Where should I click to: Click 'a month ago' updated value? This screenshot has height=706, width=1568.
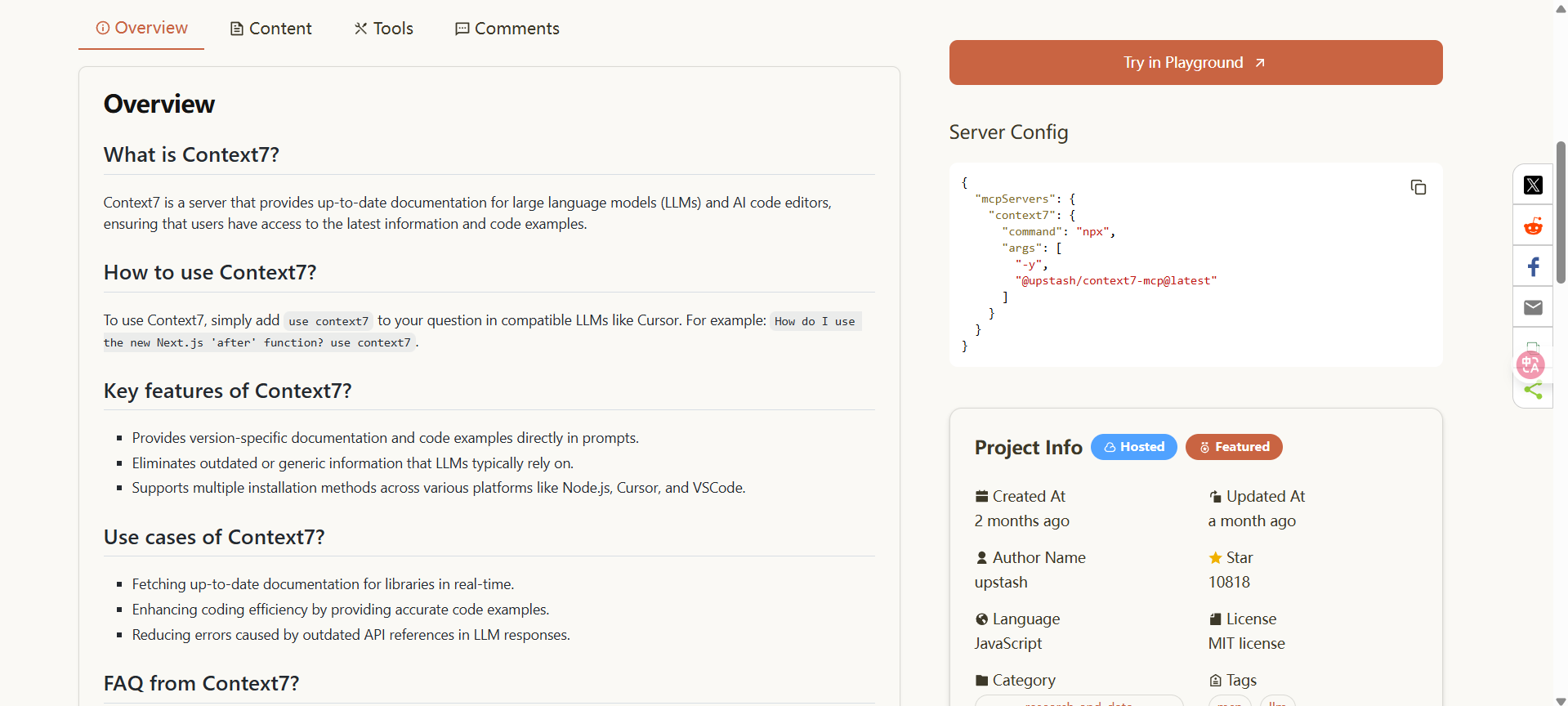(x=1252, y=521)
